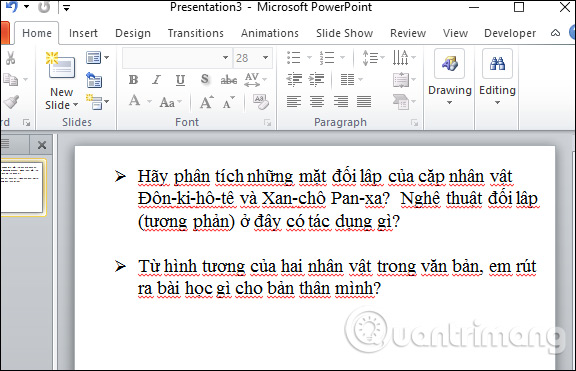
Task: Click the first bullet text starting 'Hãy phân tích'
Action: point(338,199)
